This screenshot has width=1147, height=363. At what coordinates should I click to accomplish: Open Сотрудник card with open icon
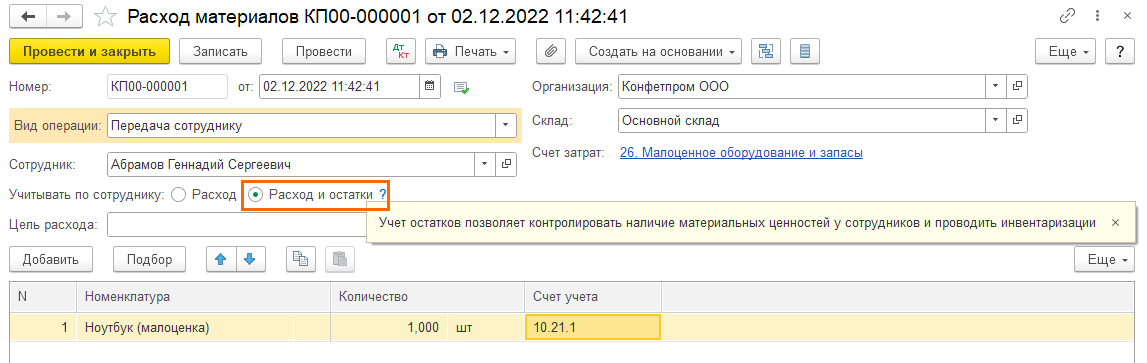[x=506, y=165]
